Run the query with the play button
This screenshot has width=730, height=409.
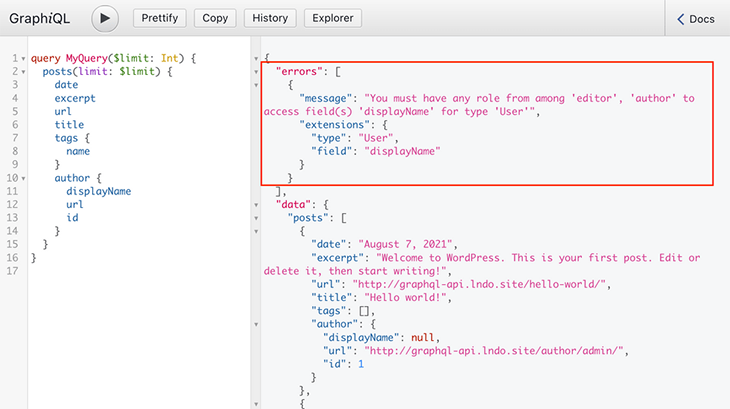coord(105,19)
